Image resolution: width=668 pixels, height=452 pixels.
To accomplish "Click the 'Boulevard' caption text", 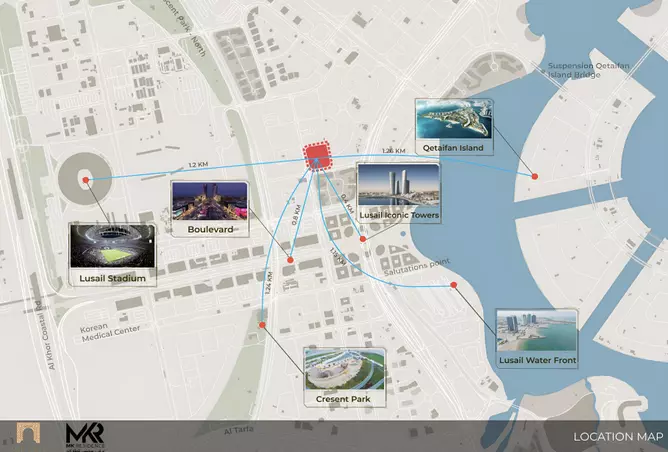I will tap(210, 229).
